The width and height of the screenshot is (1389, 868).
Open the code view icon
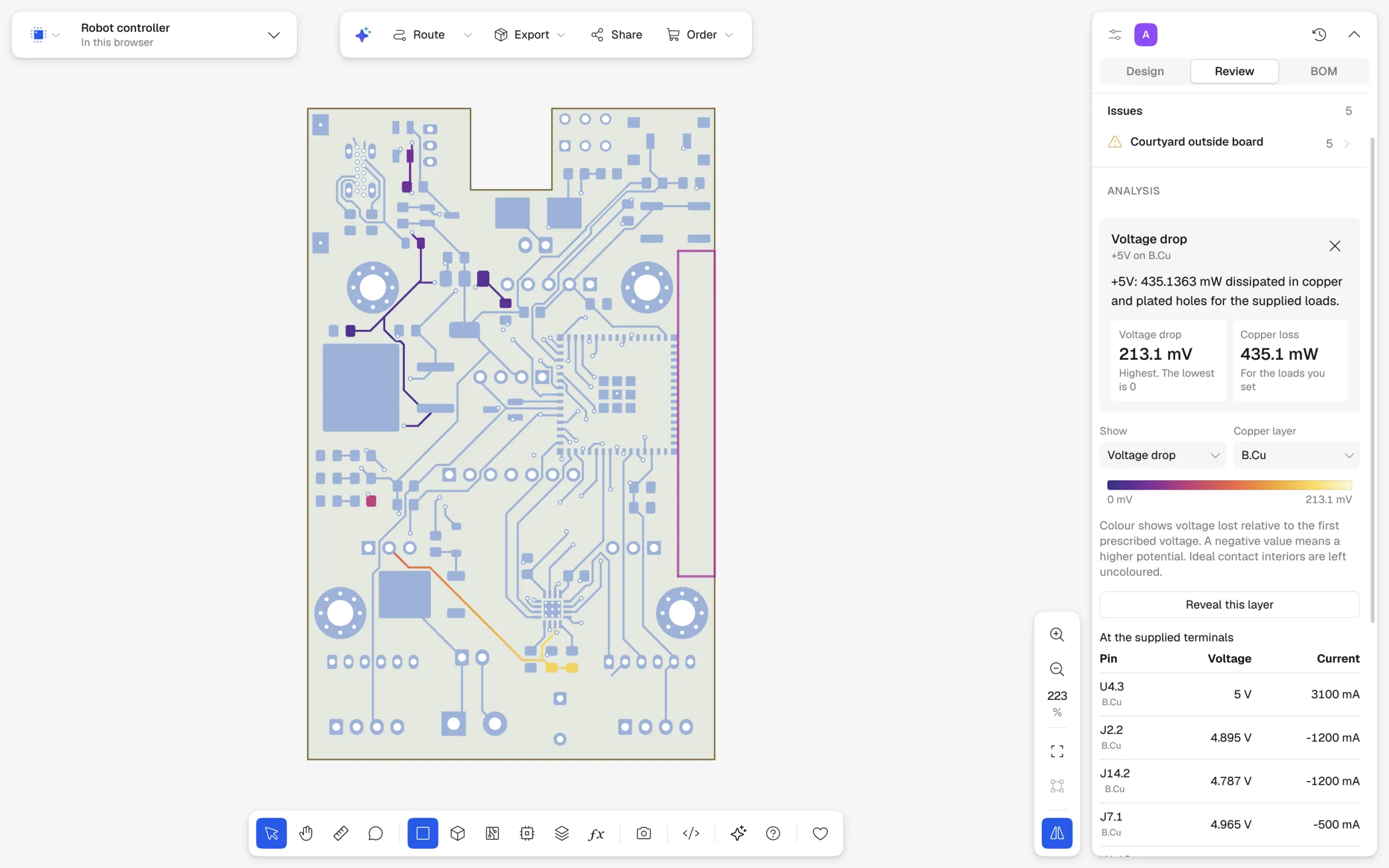tap(691, 833)
